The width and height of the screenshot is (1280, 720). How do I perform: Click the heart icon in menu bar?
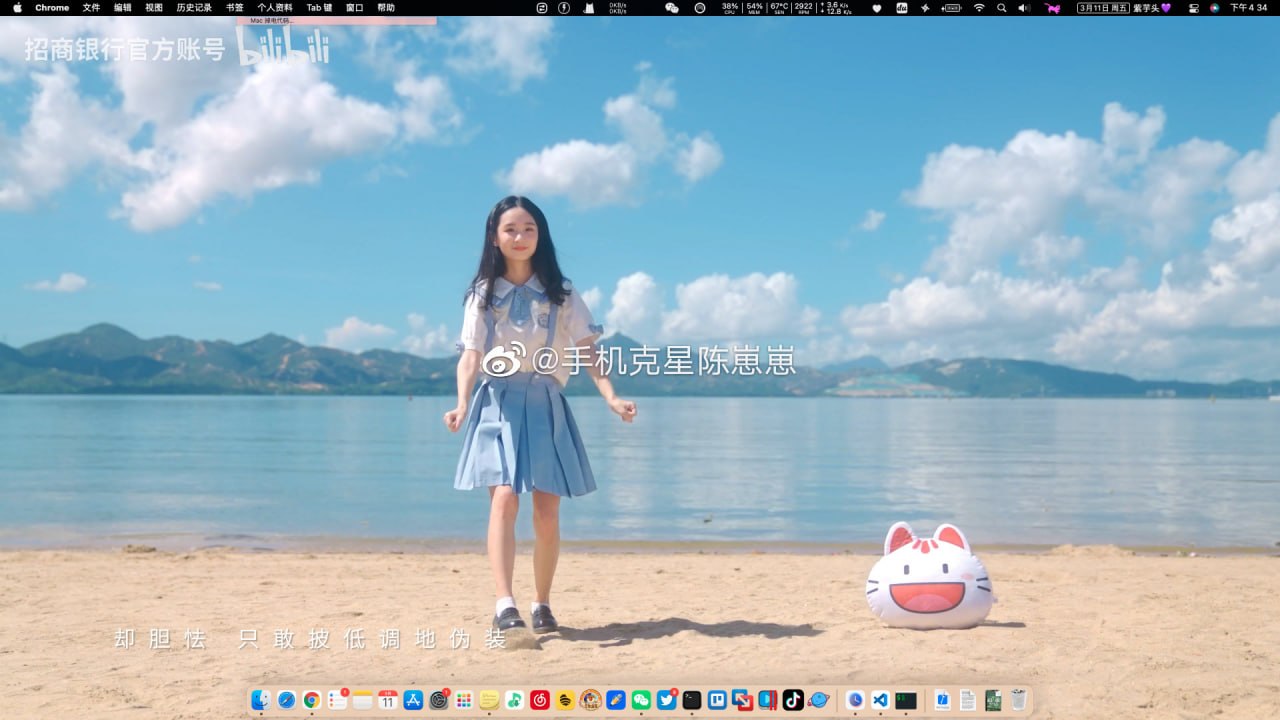(x=877, y=7)
